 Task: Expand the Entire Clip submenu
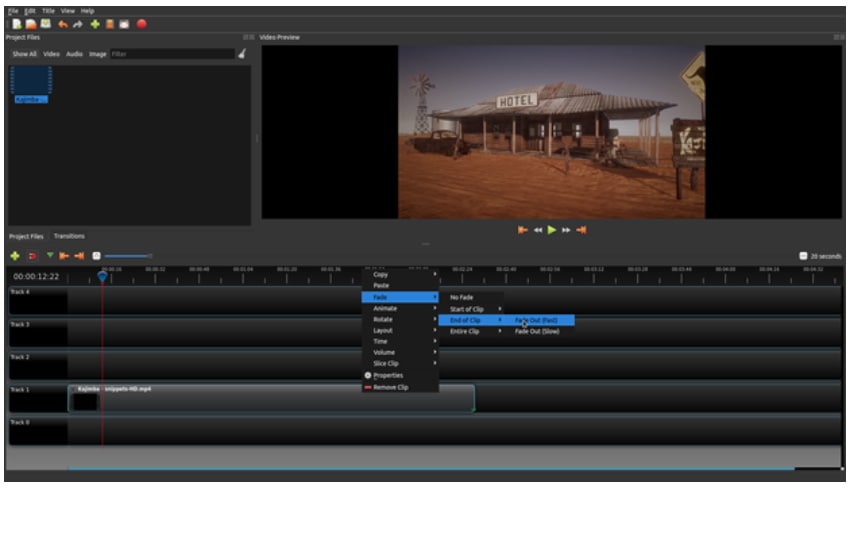[471, 331]
